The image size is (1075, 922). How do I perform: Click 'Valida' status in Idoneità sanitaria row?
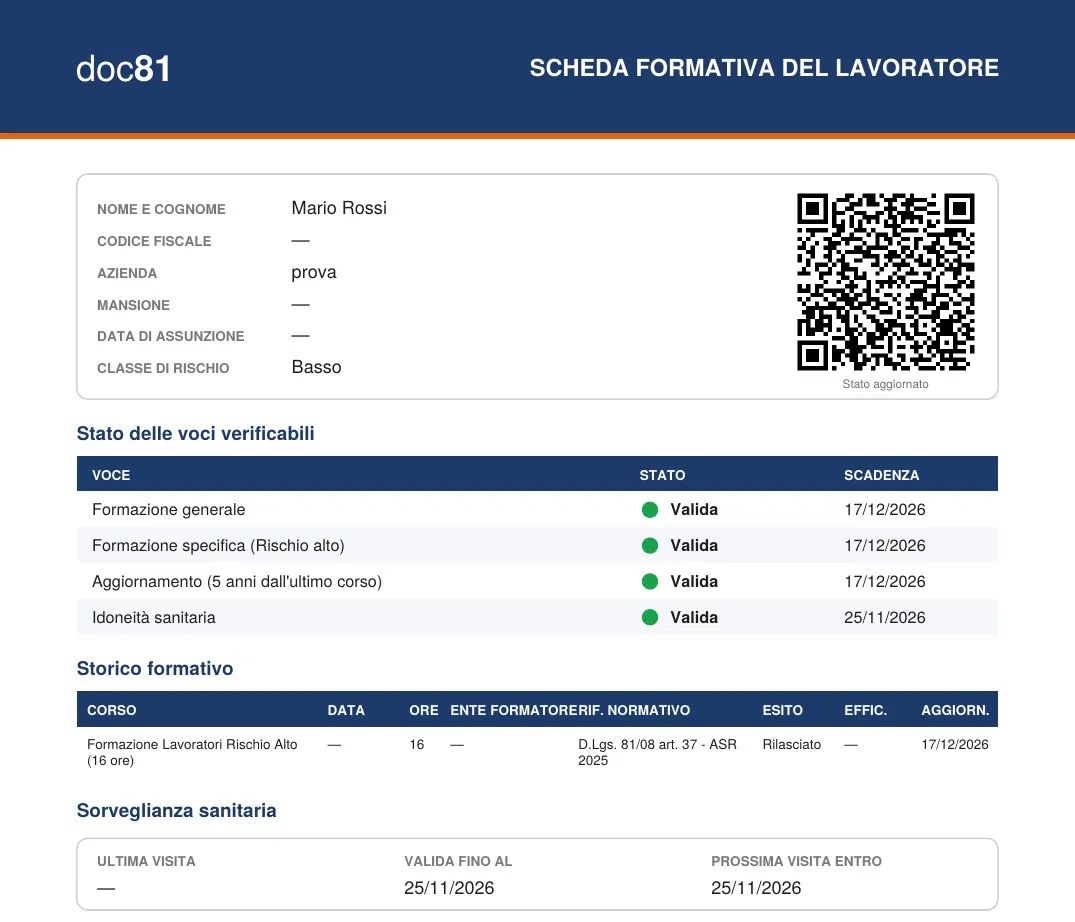coord(694,618)
